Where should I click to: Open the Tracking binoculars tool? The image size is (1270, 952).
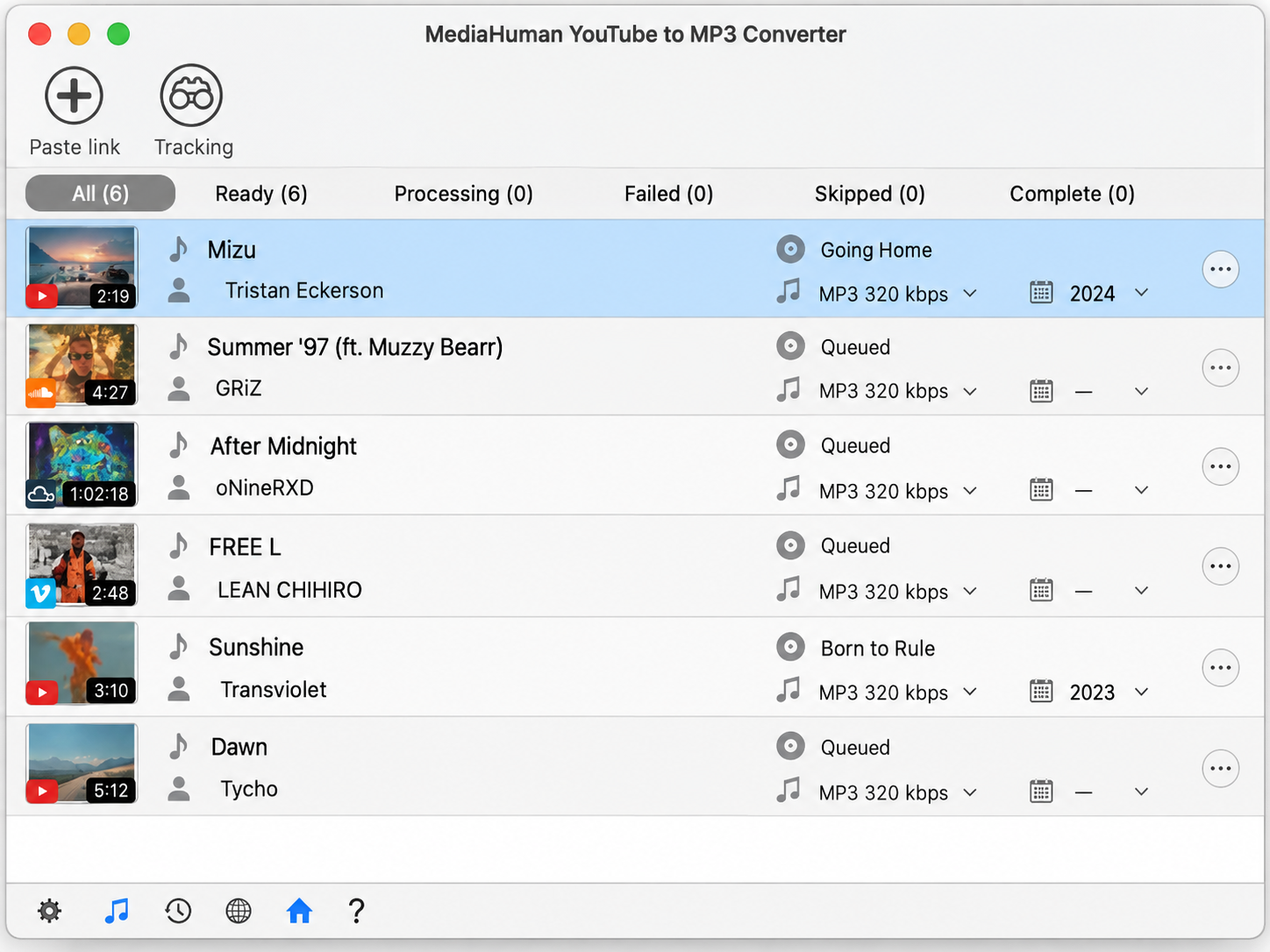(x=191, y=96)
